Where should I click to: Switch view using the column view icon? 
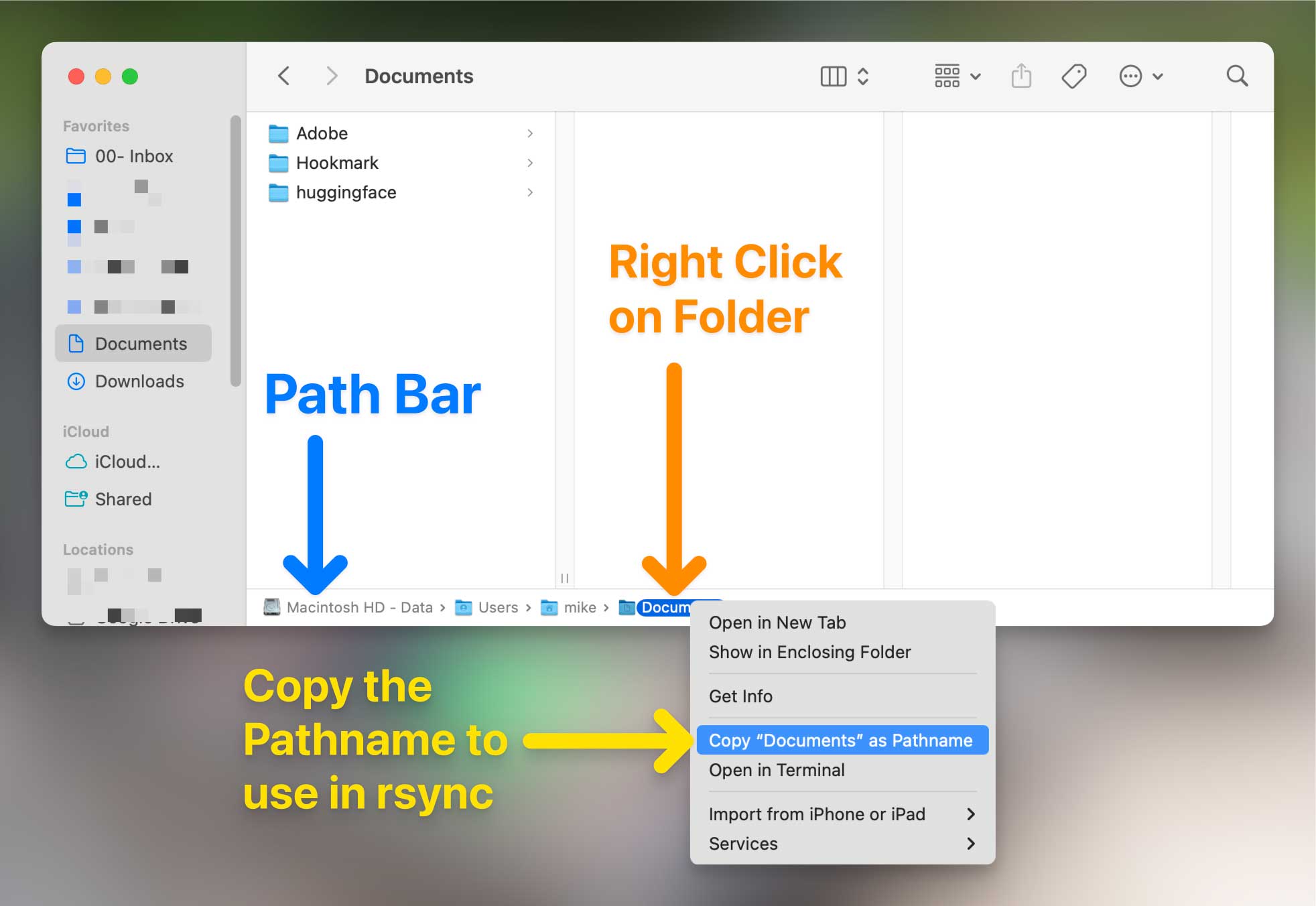coord(833,76)
